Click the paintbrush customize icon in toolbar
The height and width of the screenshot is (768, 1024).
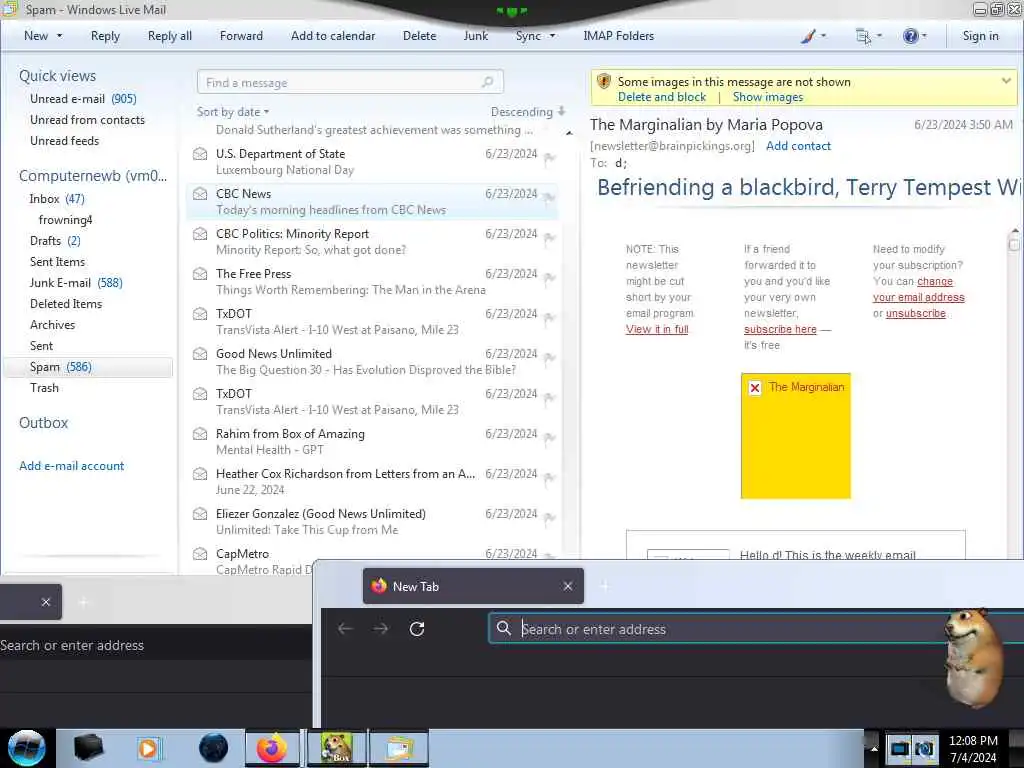point(808,37)
